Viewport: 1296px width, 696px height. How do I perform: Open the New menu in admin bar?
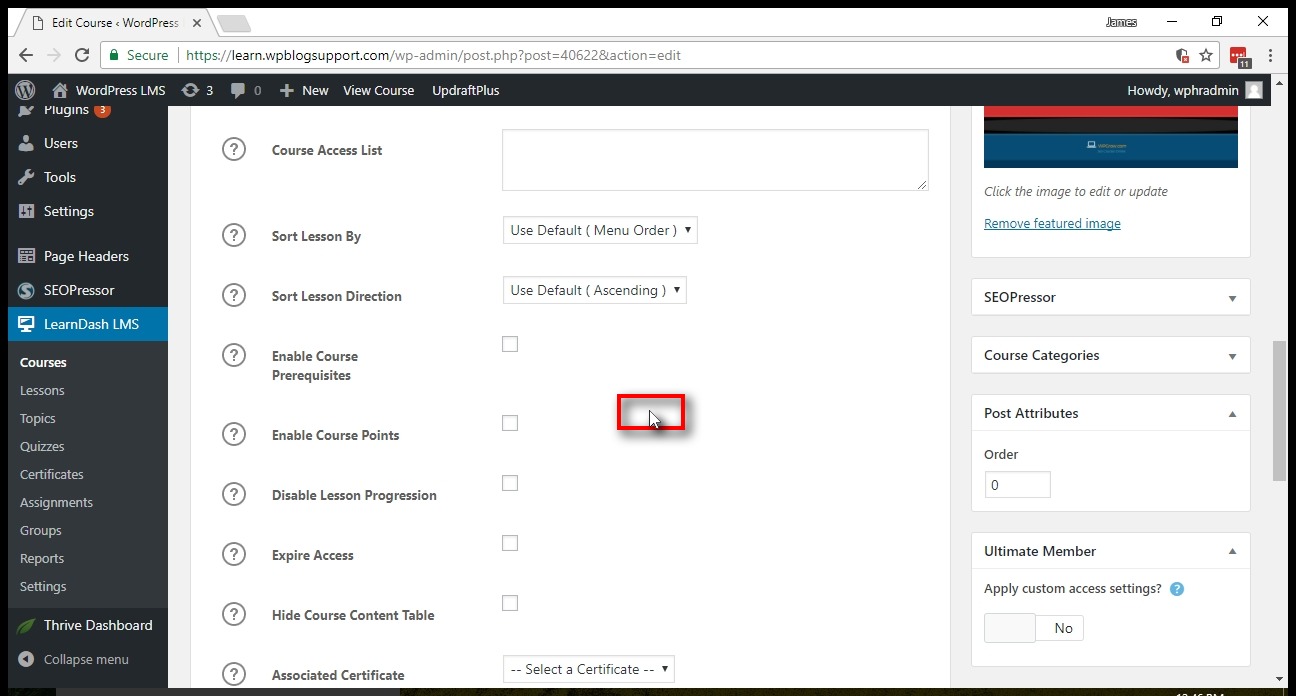[x=303, y=90]
